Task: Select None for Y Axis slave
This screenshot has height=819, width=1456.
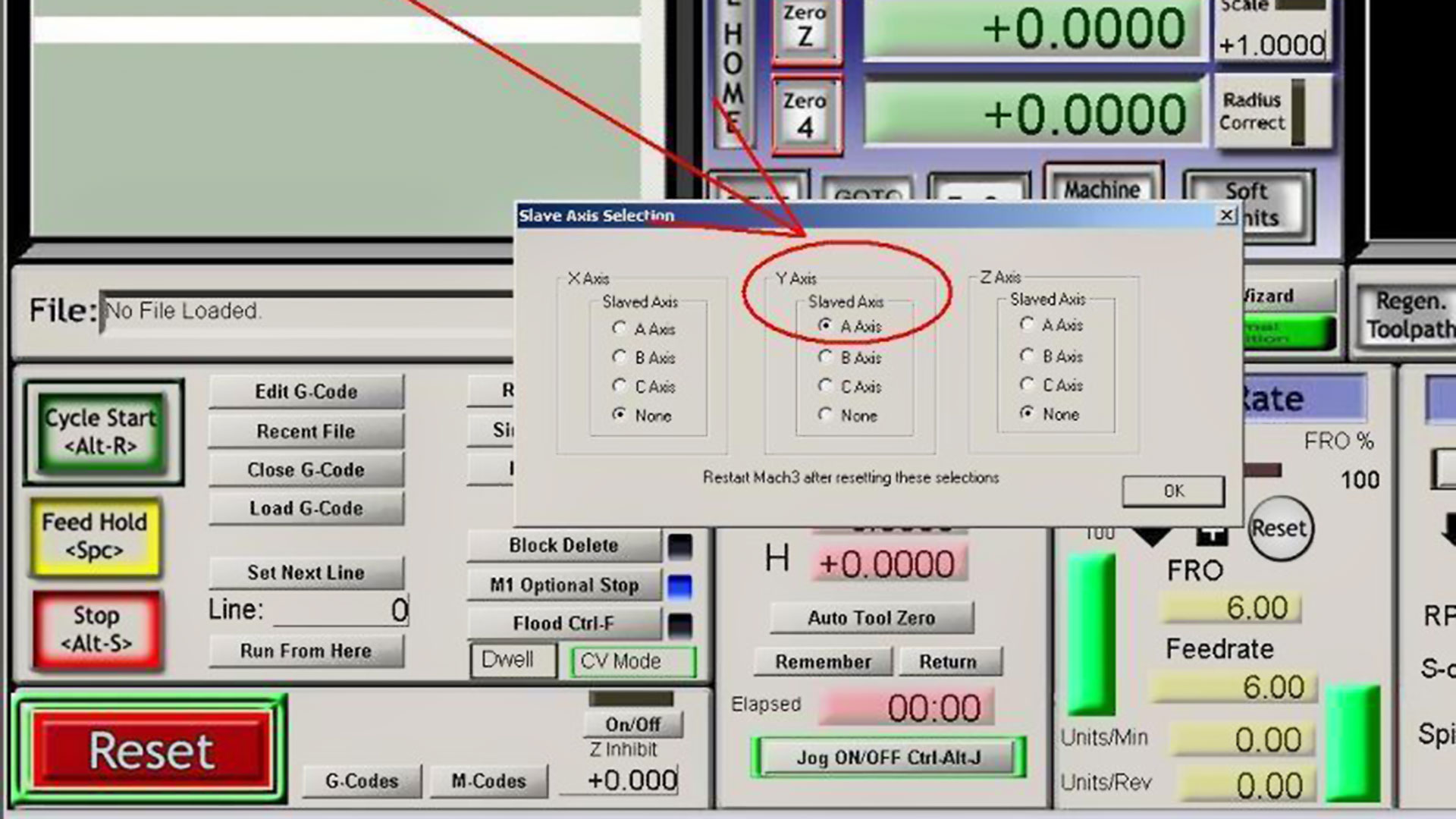Action: coord(826,415)
